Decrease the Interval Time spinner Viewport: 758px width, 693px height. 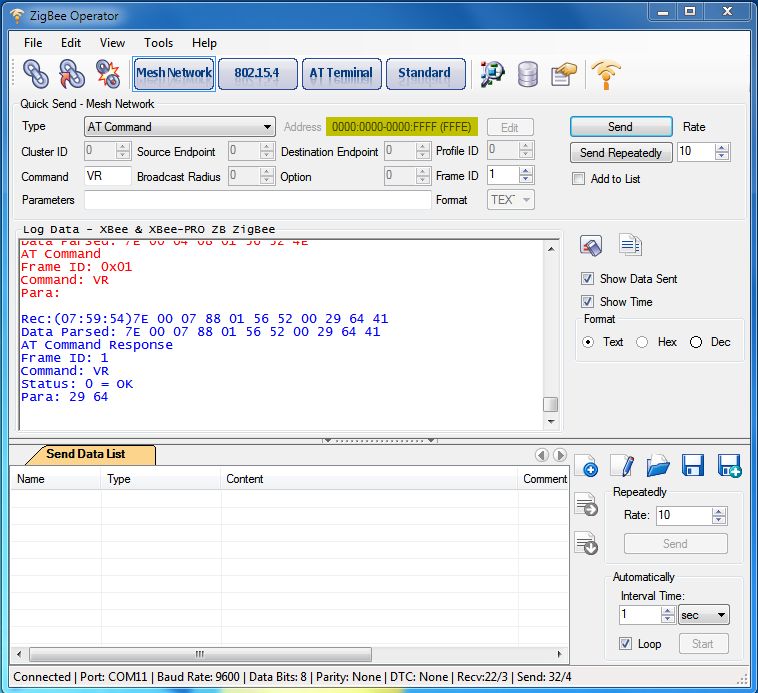tap(668, 619)
